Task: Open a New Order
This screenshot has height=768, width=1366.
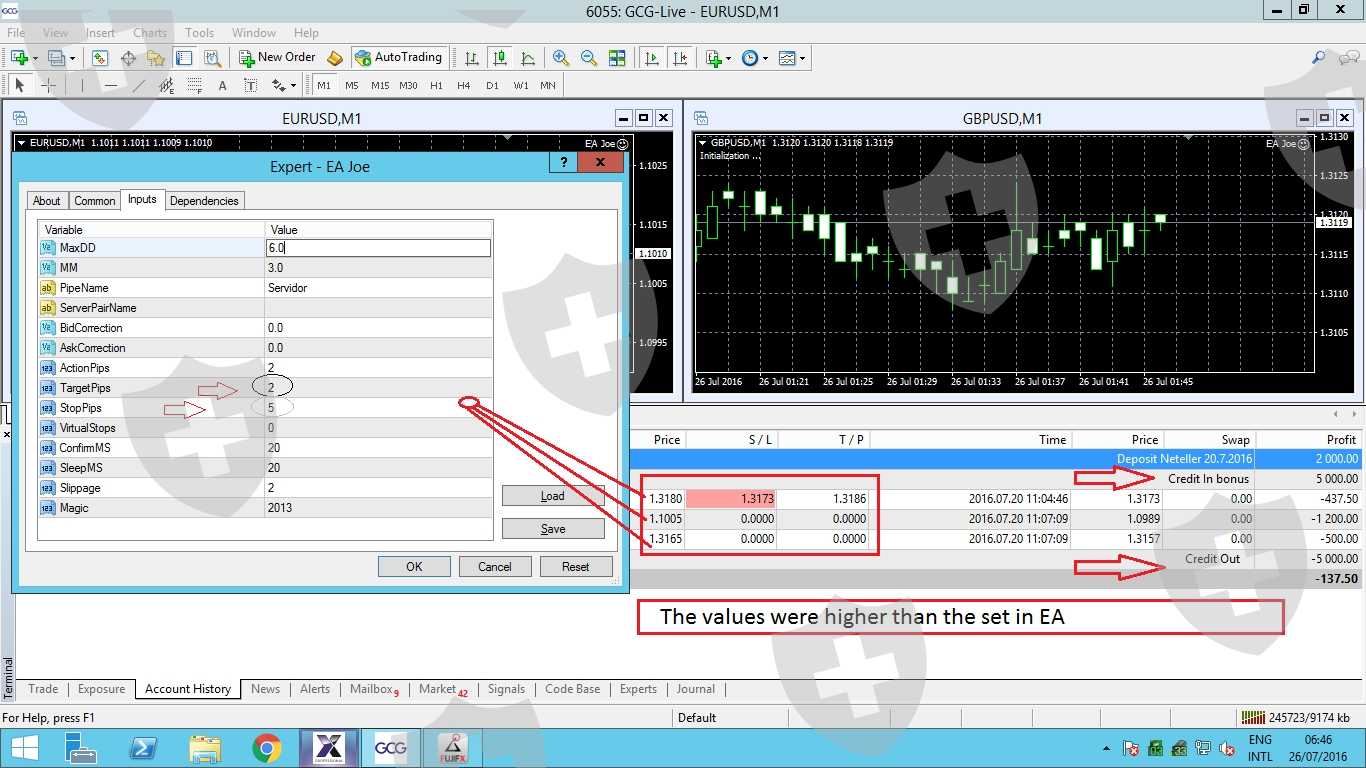Action: [x=278, y=58]
